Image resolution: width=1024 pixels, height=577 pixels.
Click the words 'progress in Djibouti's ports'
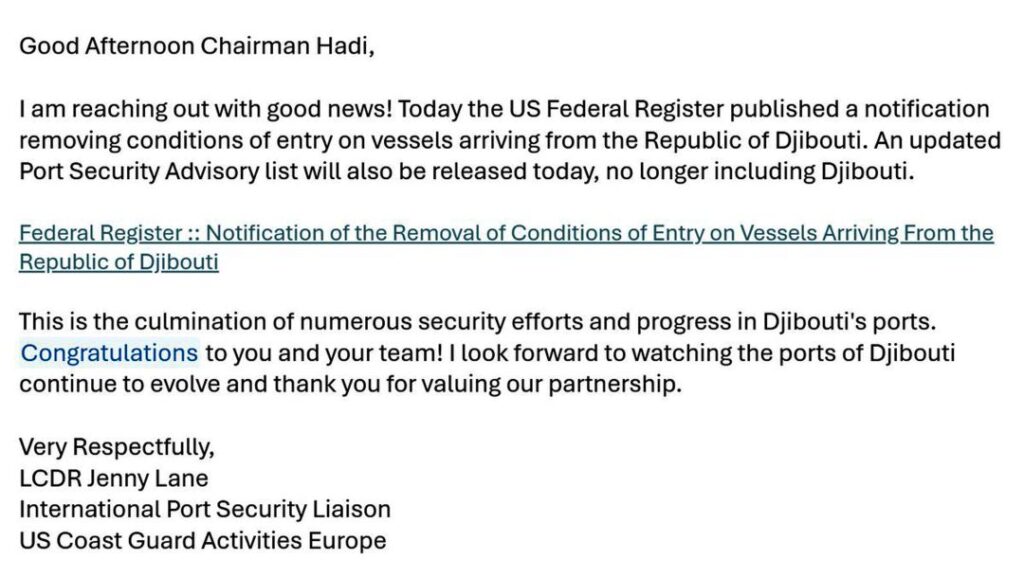click(786, 322)
